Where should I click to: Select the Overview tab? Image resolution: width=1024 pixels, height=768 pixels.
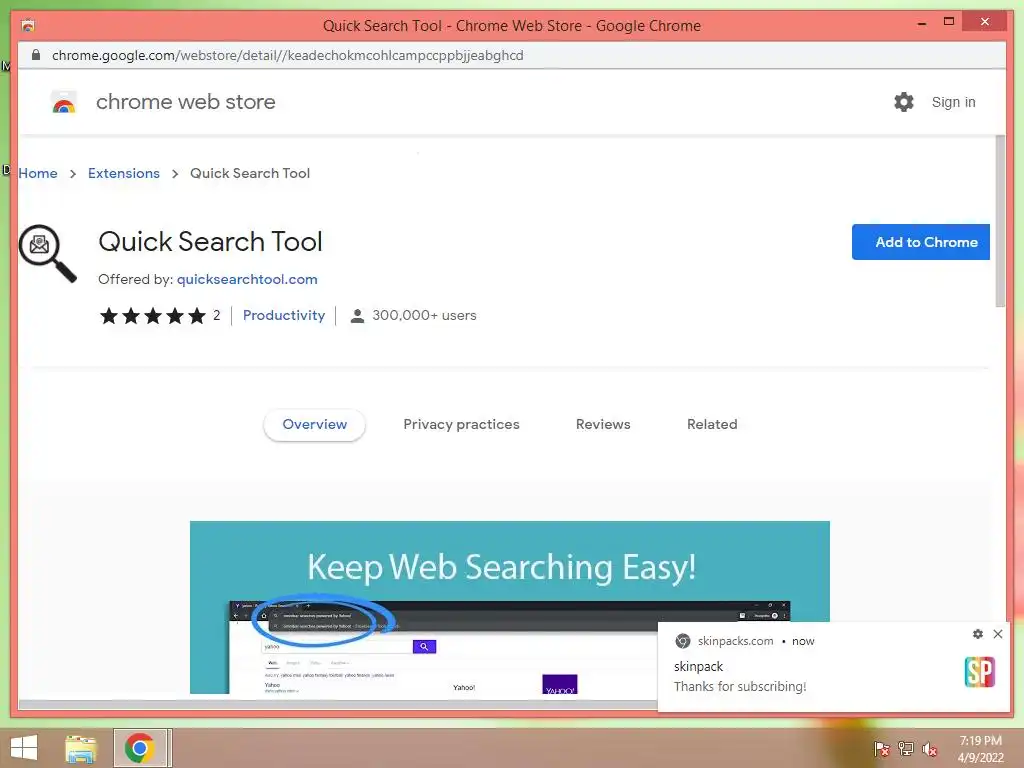[x=314, y=424]
